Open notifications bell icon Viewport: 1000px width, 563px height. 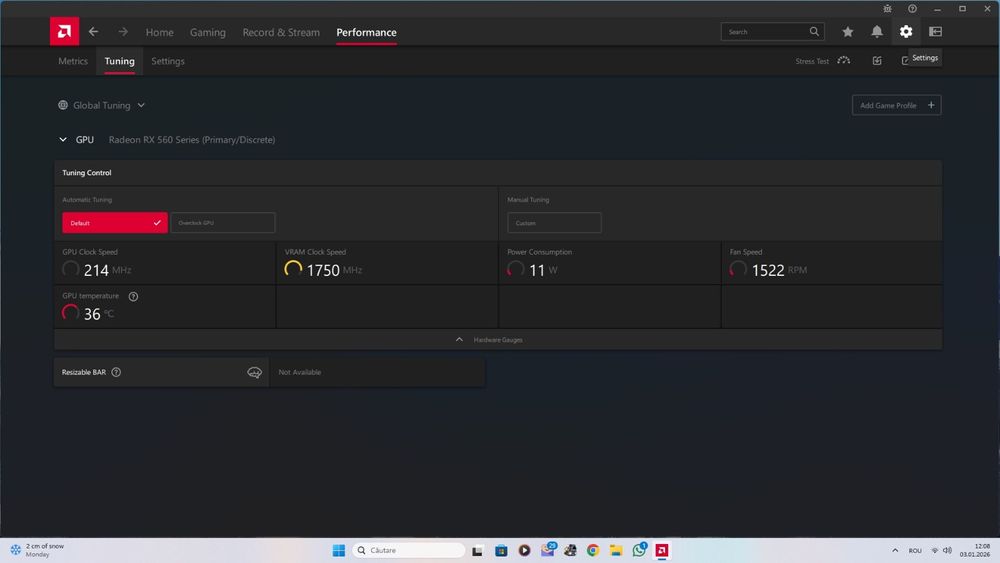877,31
